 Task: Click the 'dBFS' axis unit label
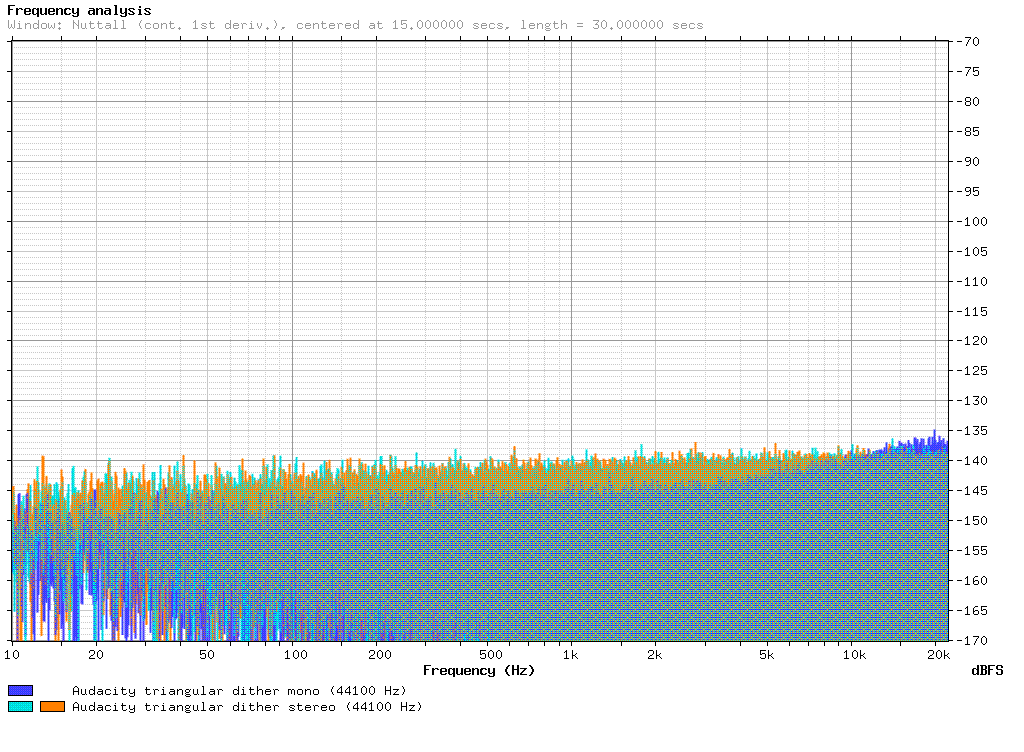click(988, 671)
